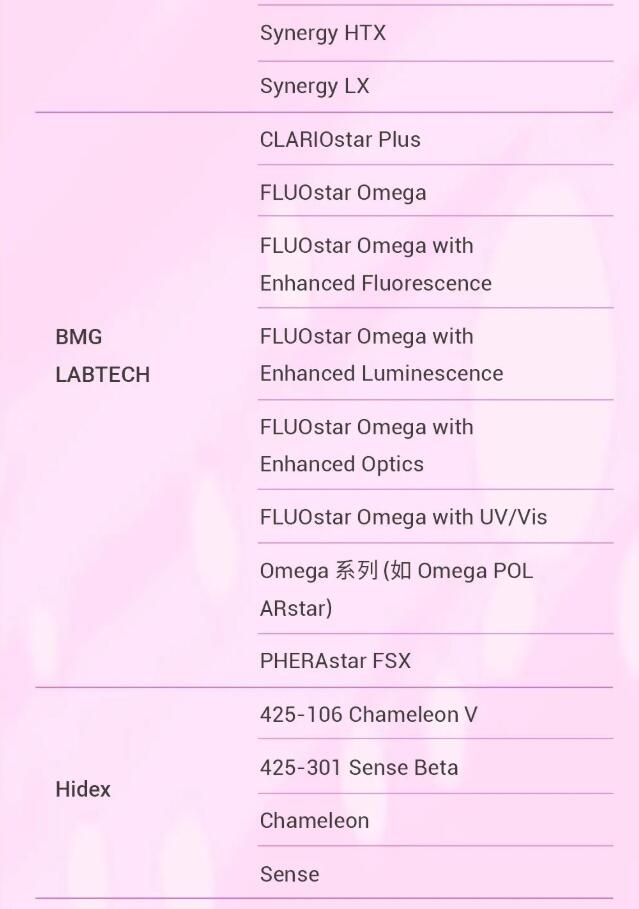This screenshot has height=909, width=639.
Task: Click the BMG LABTECH manufacturer cell
Action: (102, 356)
